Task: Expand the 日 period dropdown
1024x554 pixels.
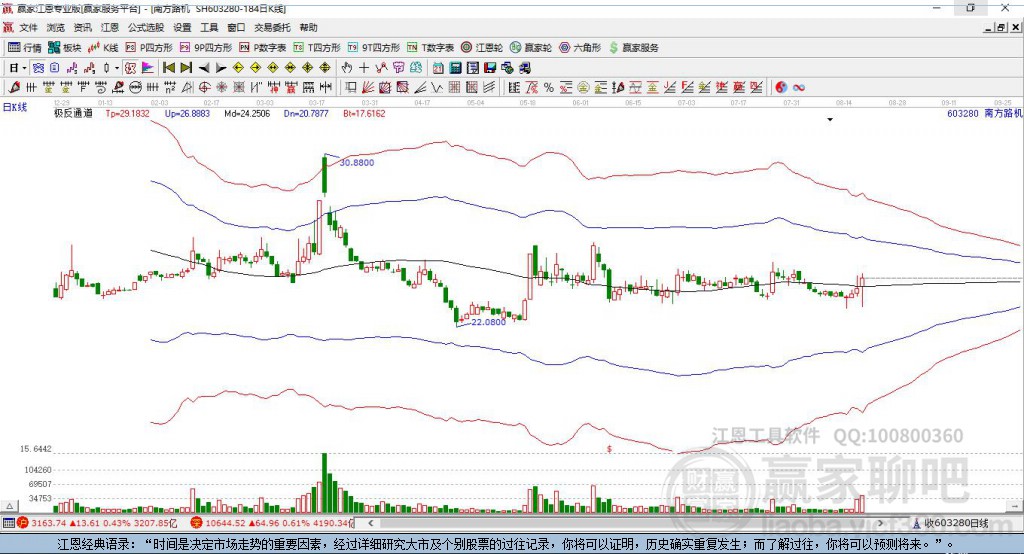Action: pos(24,68)
